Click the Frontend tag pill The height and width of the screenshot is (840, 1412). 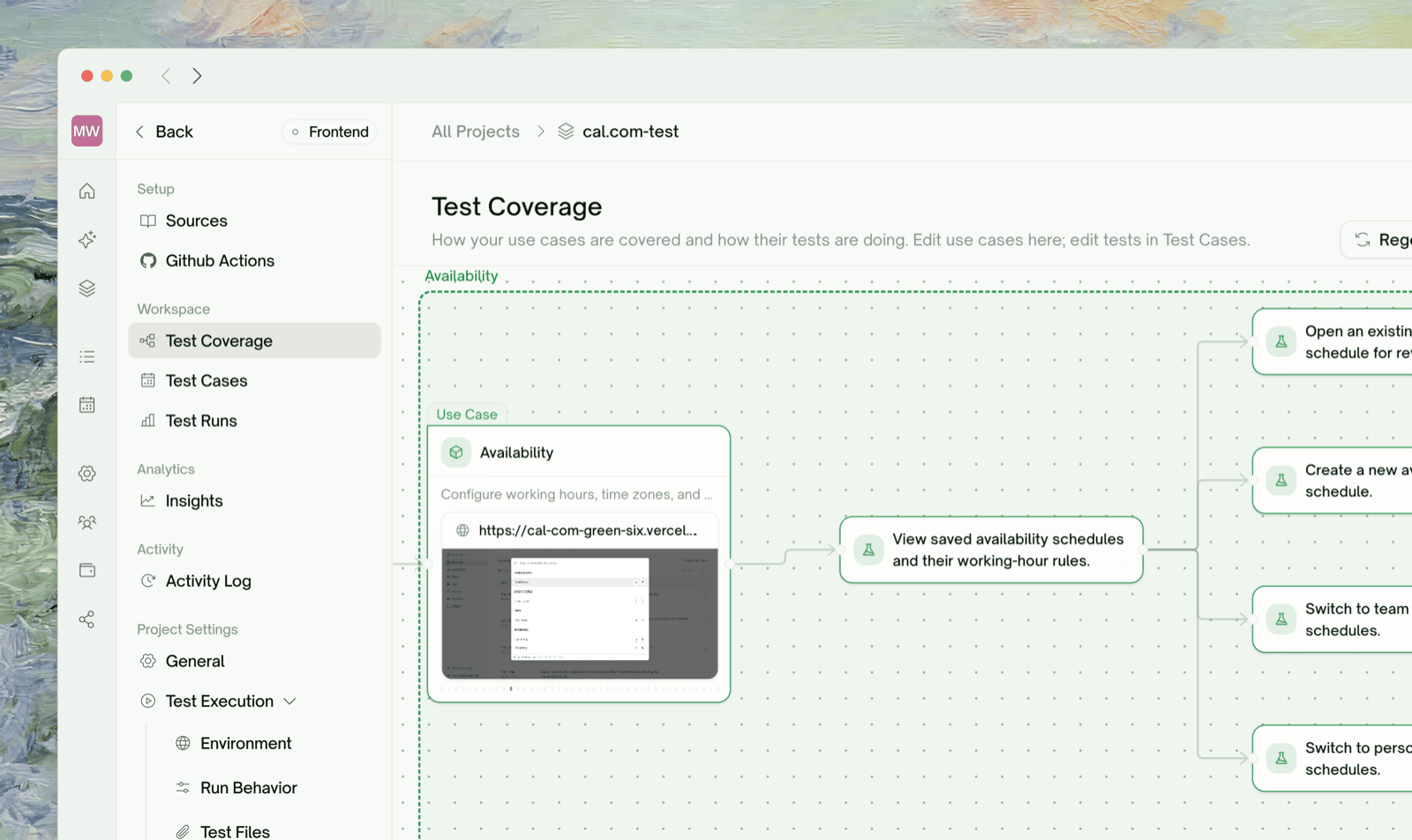pyautogui.click(x=330, y=131)
